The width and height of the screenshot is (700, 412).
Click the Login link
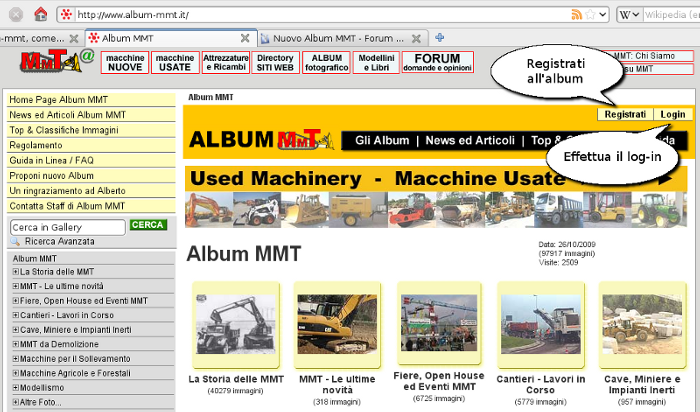672,115
